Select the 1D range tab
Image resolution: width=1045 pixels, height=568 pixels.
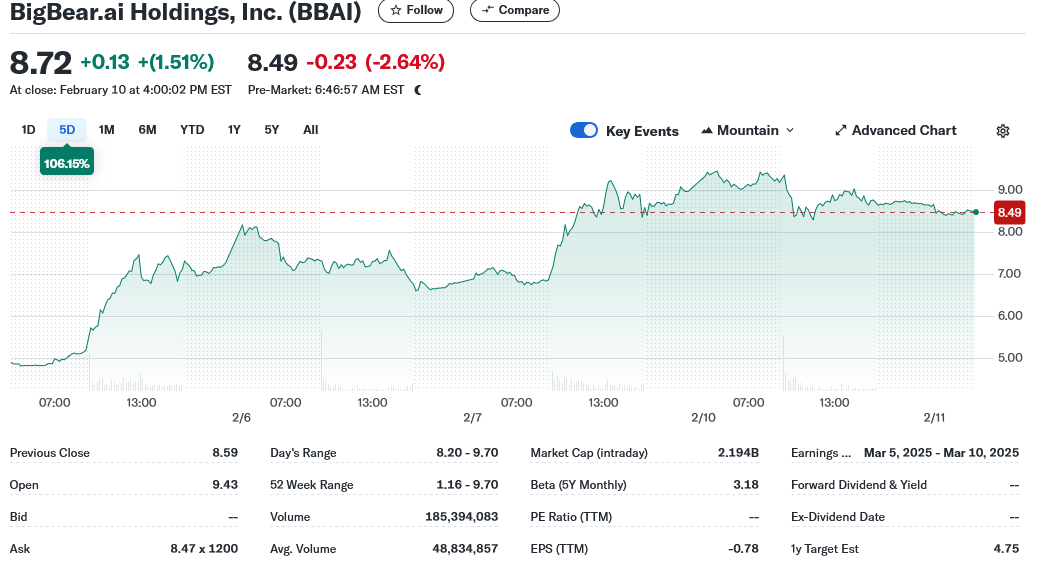pyautogui.click(x=28, y=130)
